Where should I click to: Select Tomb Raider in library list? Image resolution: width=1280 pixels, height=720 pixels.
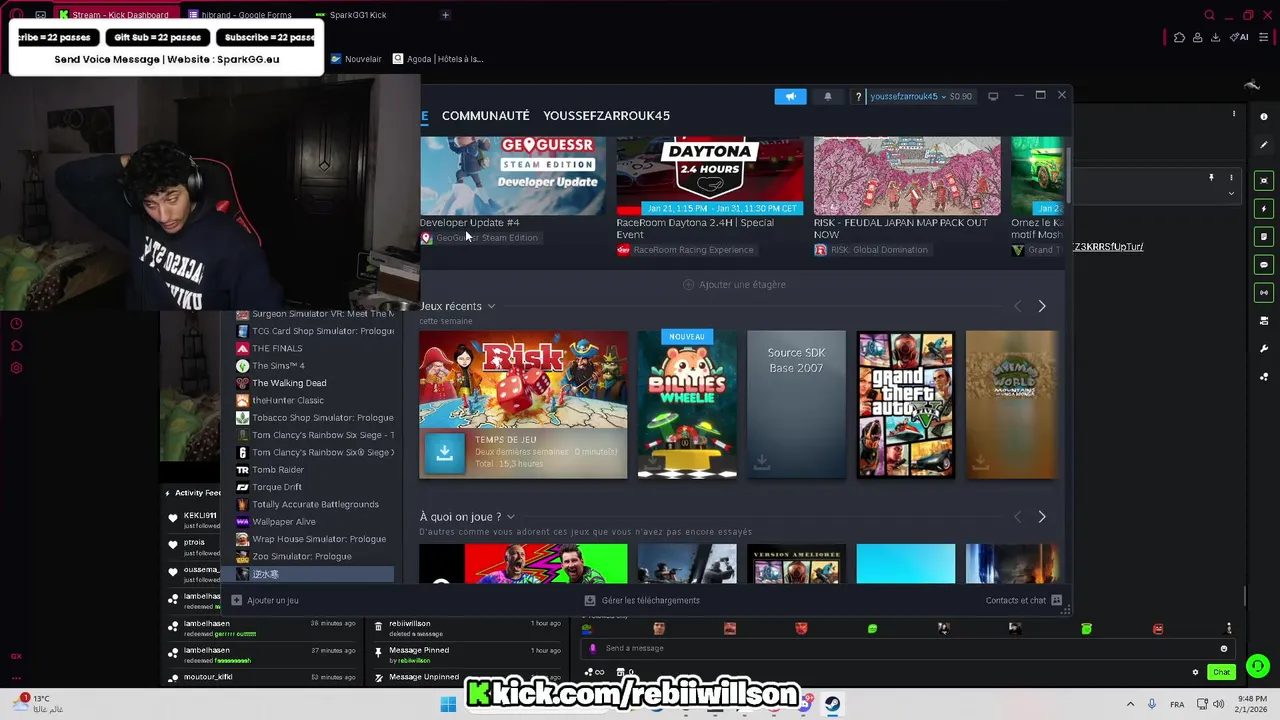pos(314,470)
